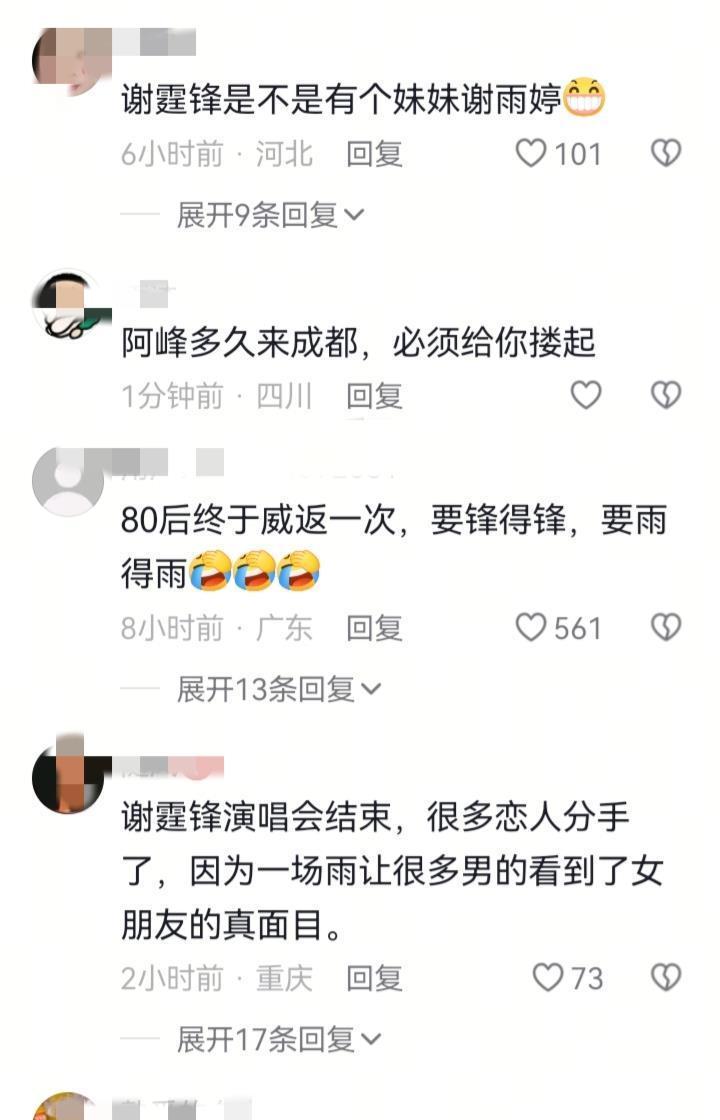Expand 展开17条回复 replies
720x1120 pixels.
279,1039
